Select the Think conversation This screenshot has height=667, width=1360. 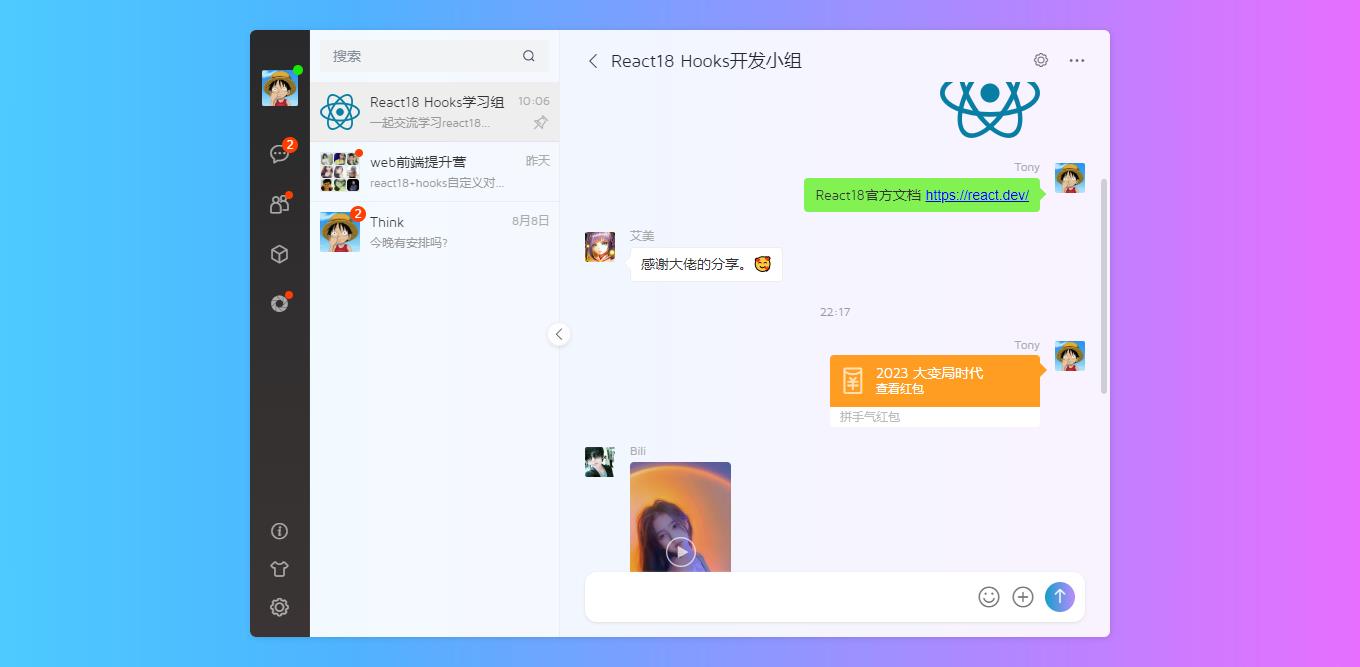tap(435, 231)
